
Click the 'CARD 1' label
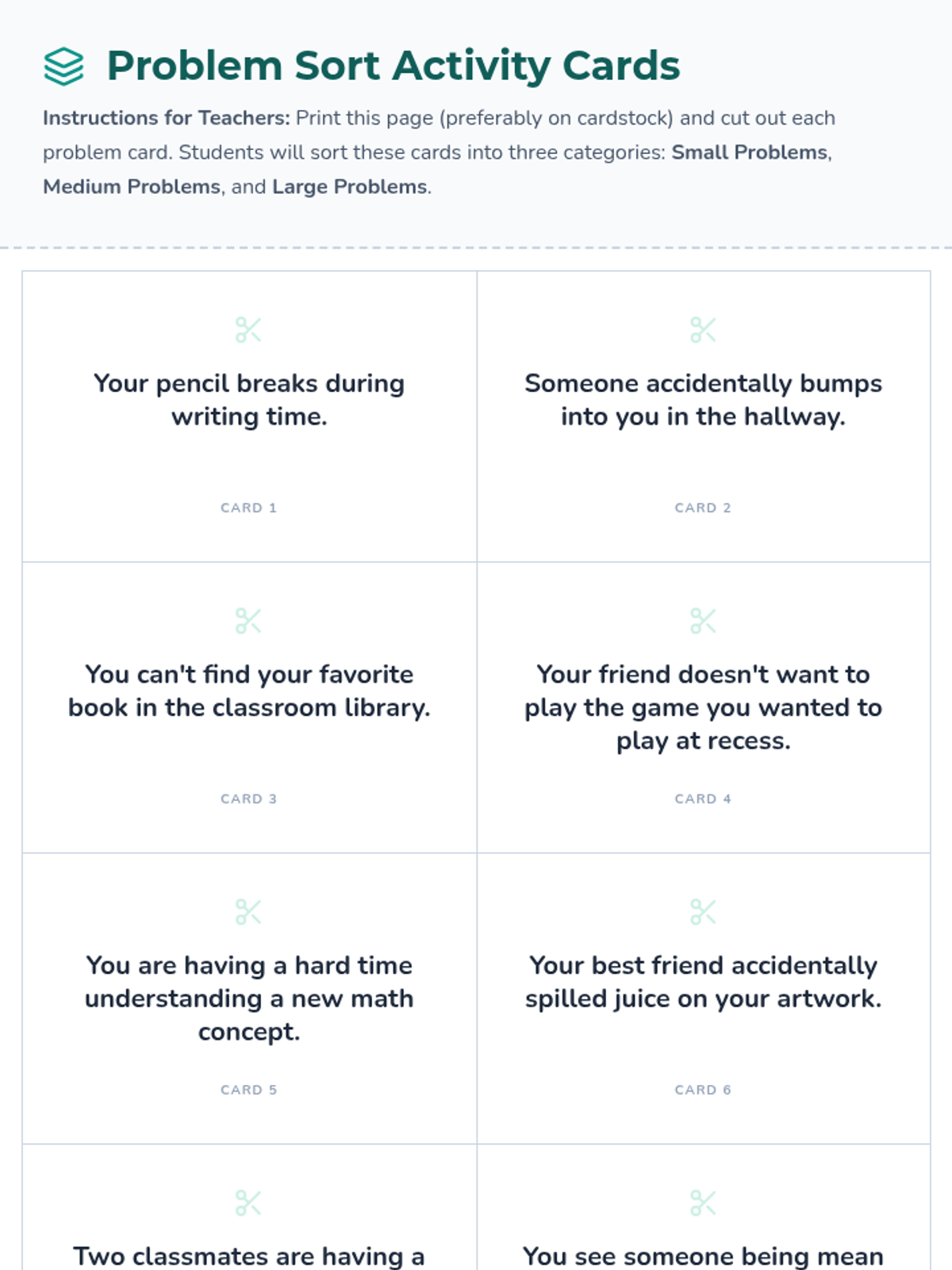[x=249, y=508]
